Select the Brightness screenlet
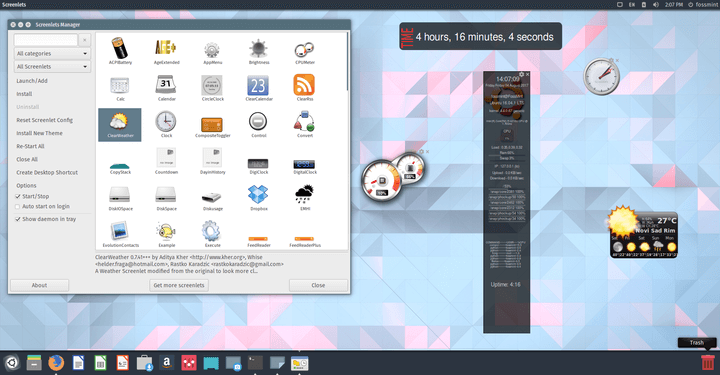Image resolution: width=720 pixels, height=375 pixels. coord(259,50)
